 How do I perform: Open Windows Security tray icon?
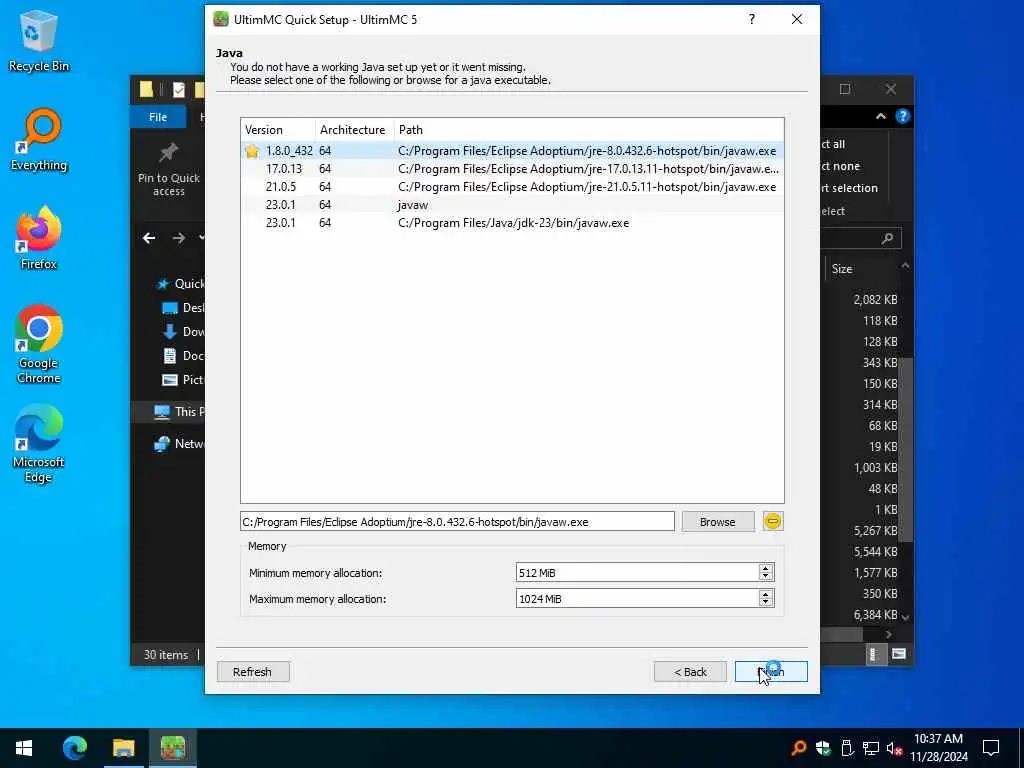[x=822, y=748]
